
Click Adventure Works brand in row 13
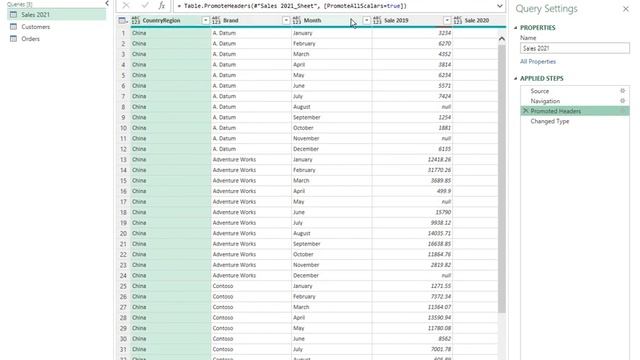[251, 160]
